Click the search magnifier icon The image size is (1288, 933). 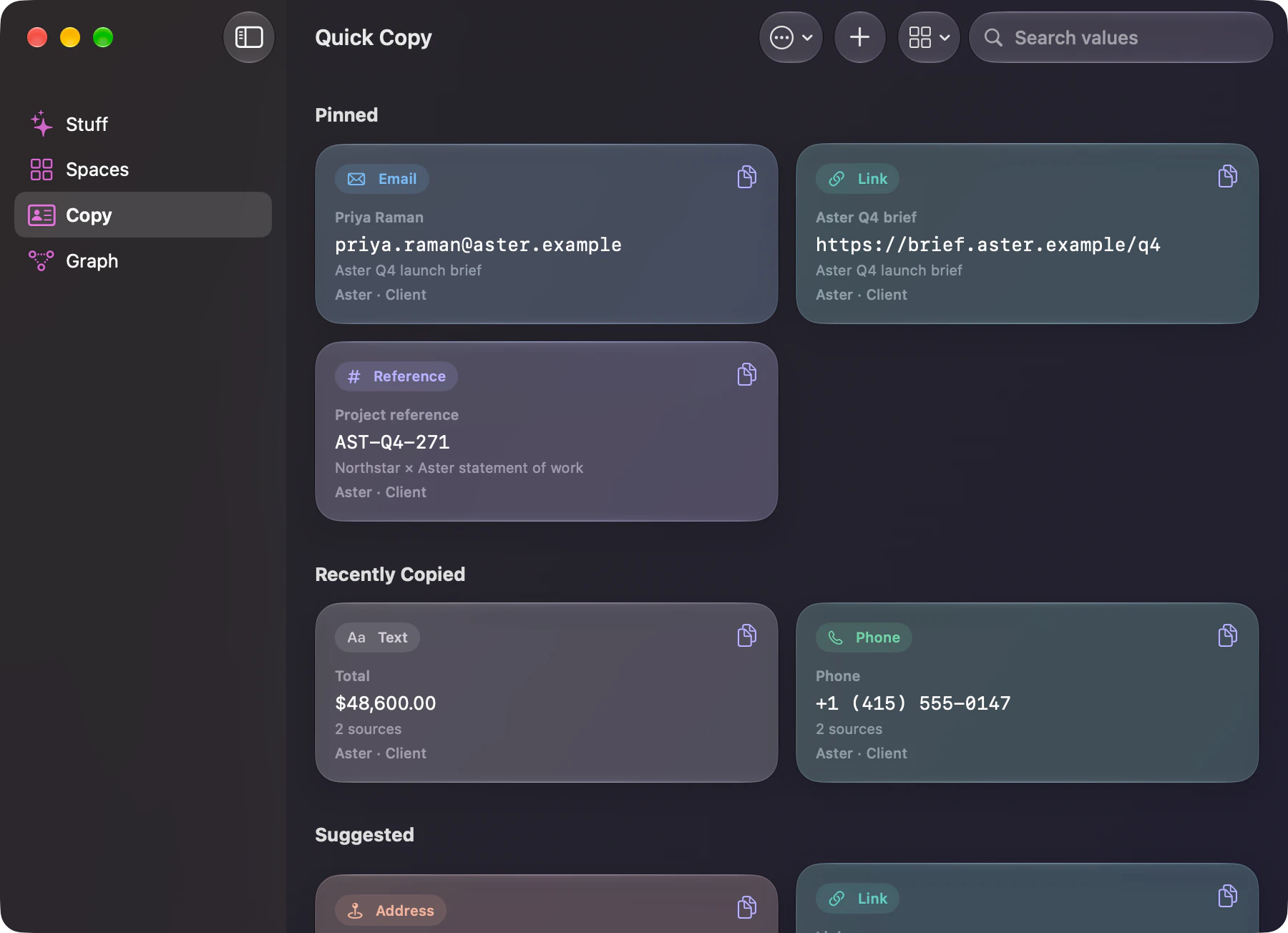click(x=993, y=37)
